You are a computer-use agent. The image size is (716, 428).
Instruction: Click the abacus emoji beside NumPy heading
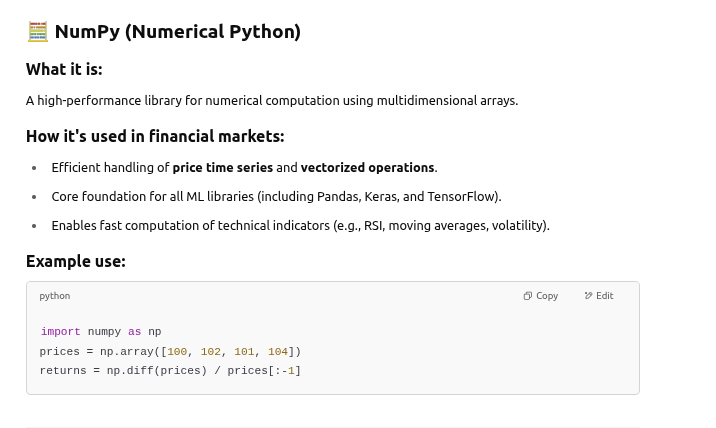[37, 32]
